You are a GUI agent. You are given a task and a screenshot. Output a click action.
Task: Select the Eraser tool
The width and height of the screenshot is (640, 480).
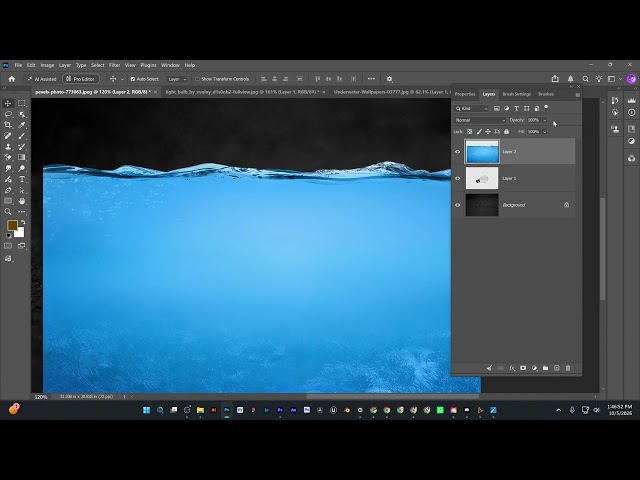(x=8, y=157)
